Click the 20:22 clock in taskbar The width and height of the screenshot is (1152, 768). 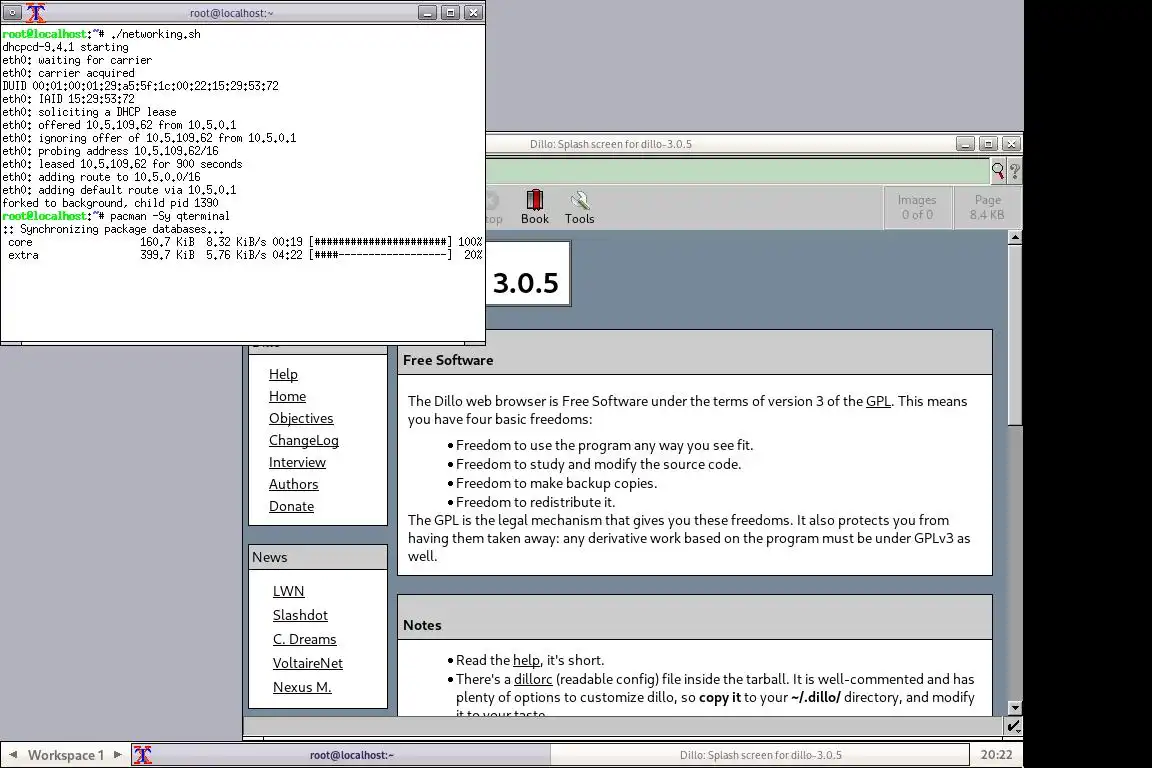[996, 755]
